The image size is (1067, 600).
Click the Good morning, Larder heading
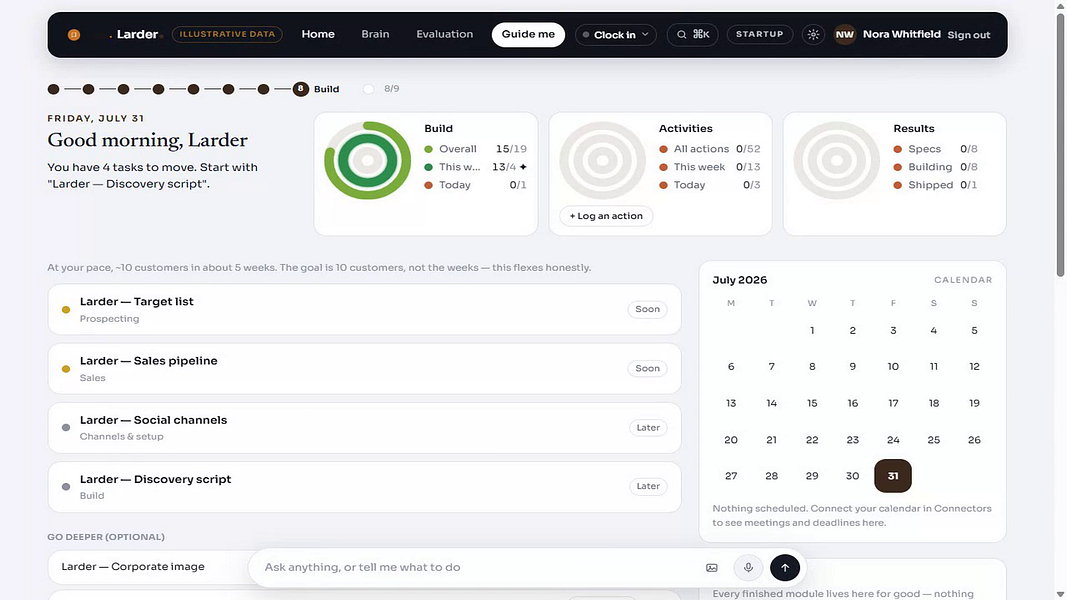[147, 140]
